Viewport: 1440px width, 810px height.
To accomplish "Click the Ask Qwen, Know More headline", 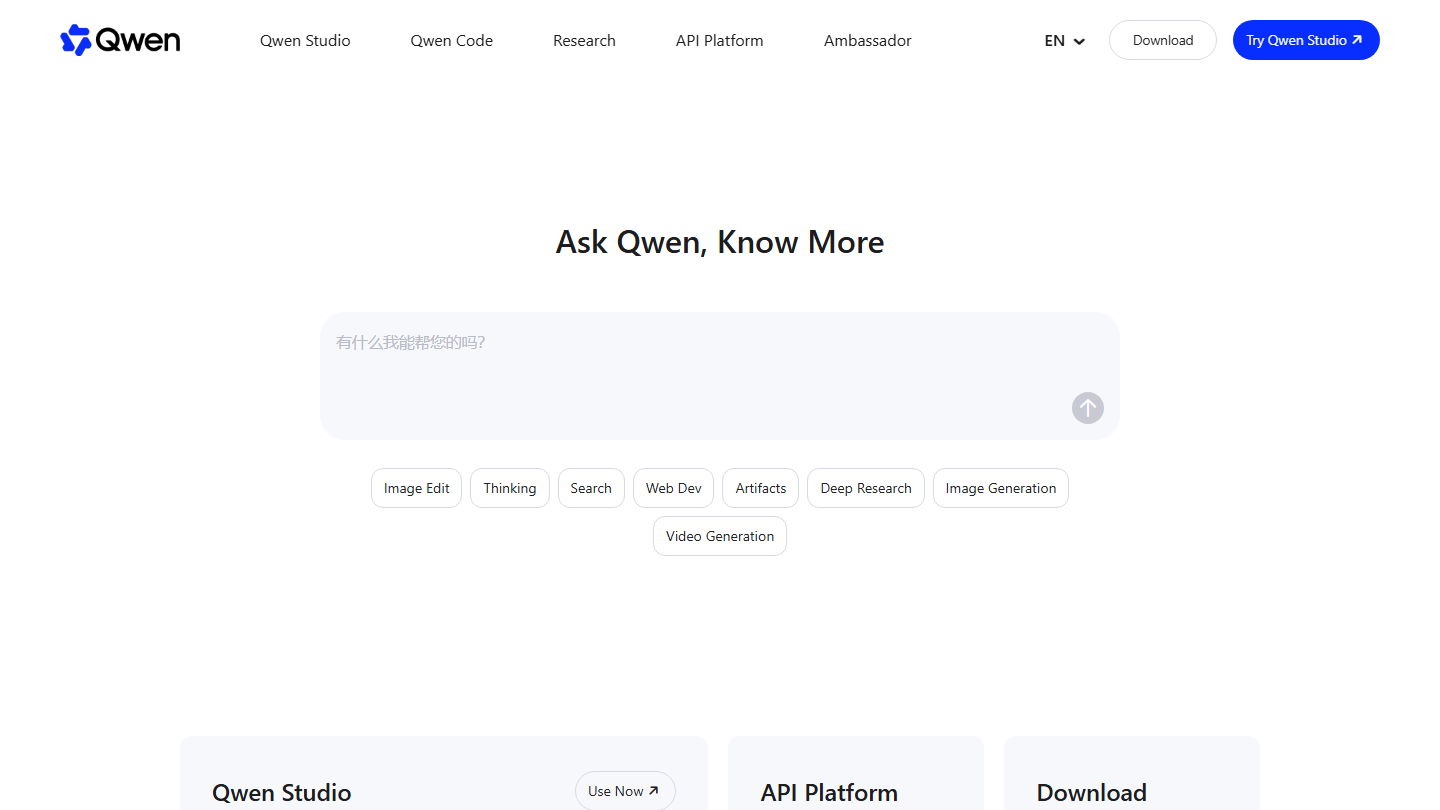I will point(720,242).
